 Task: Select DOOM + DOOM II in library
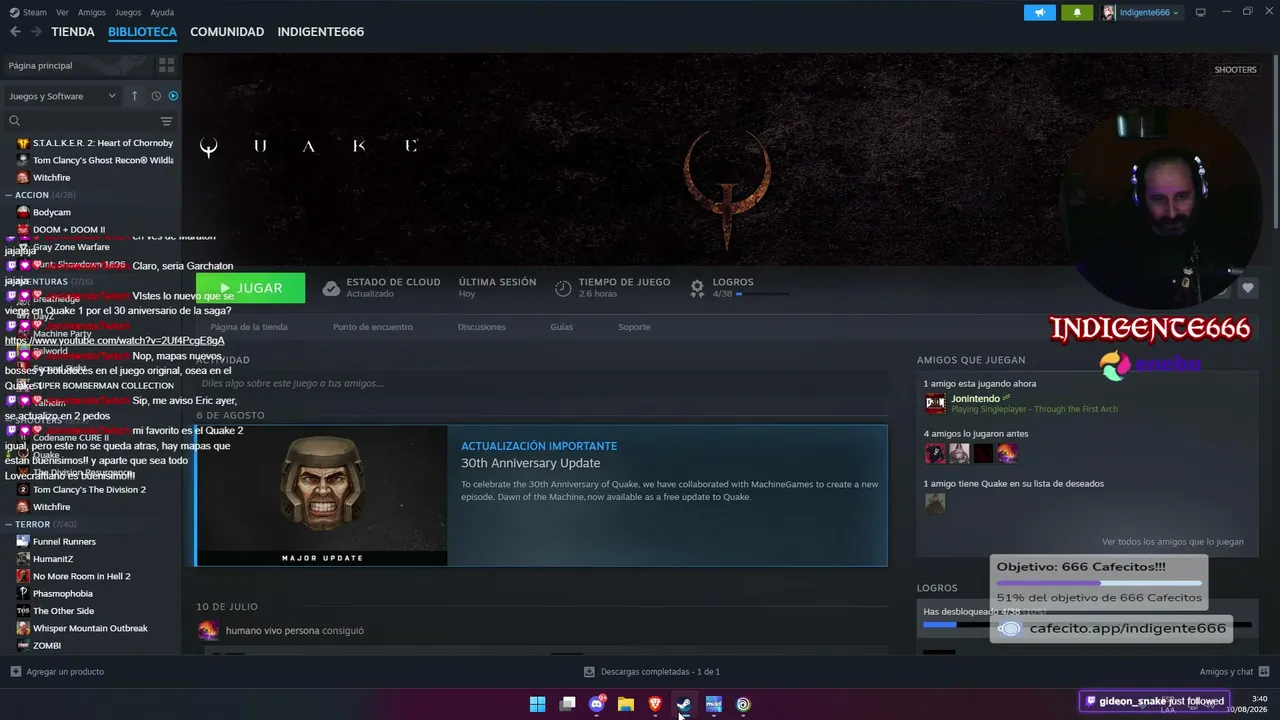tap(69, 230)
